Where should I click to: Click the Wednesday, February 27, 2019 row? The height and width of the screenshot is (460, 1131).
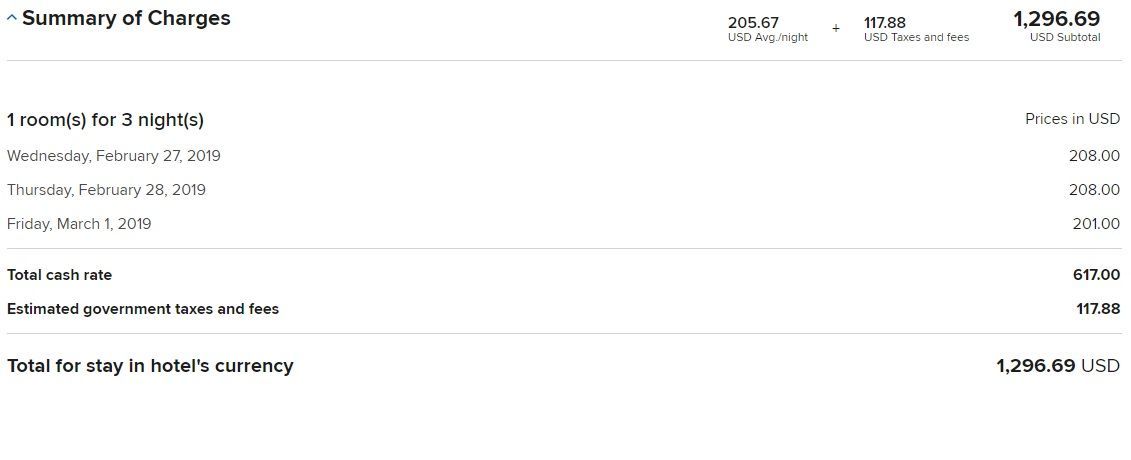[x=114, y=156]
